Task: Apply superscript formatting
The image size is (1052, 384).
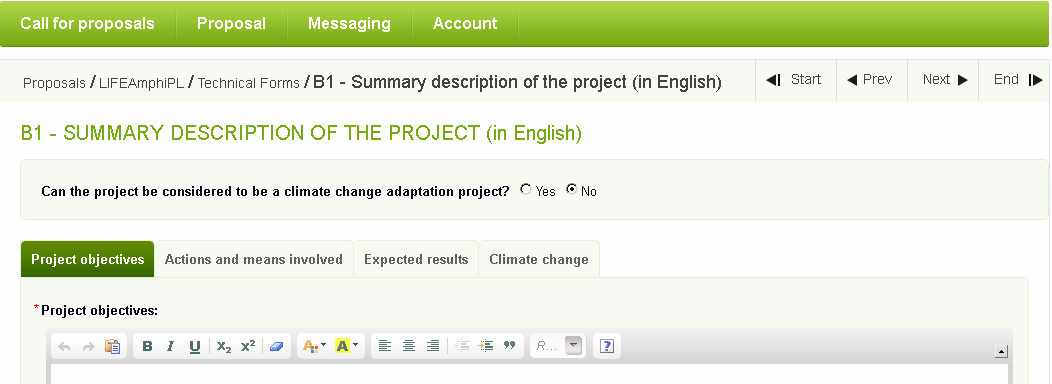Action: click(x=248, y=346)
